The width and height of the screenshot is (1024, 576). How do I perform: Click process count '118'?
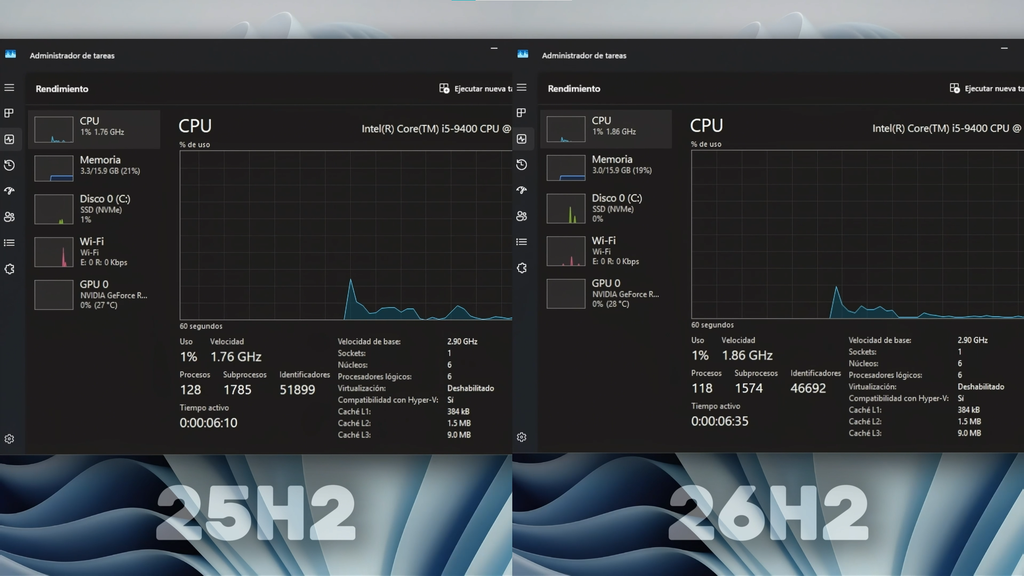702,389
